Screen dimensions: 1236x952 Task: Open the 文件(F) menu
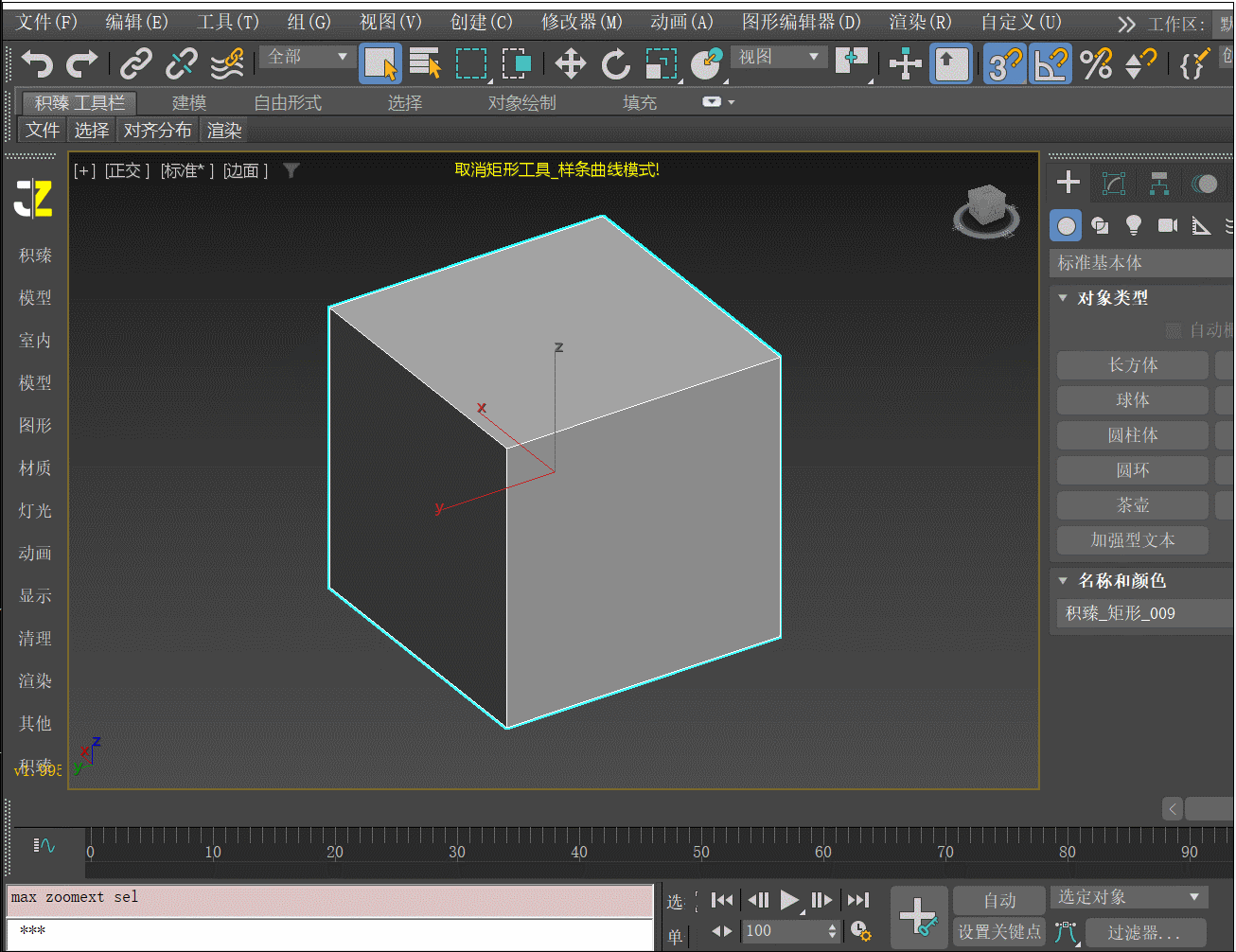[x=46, y=21]
